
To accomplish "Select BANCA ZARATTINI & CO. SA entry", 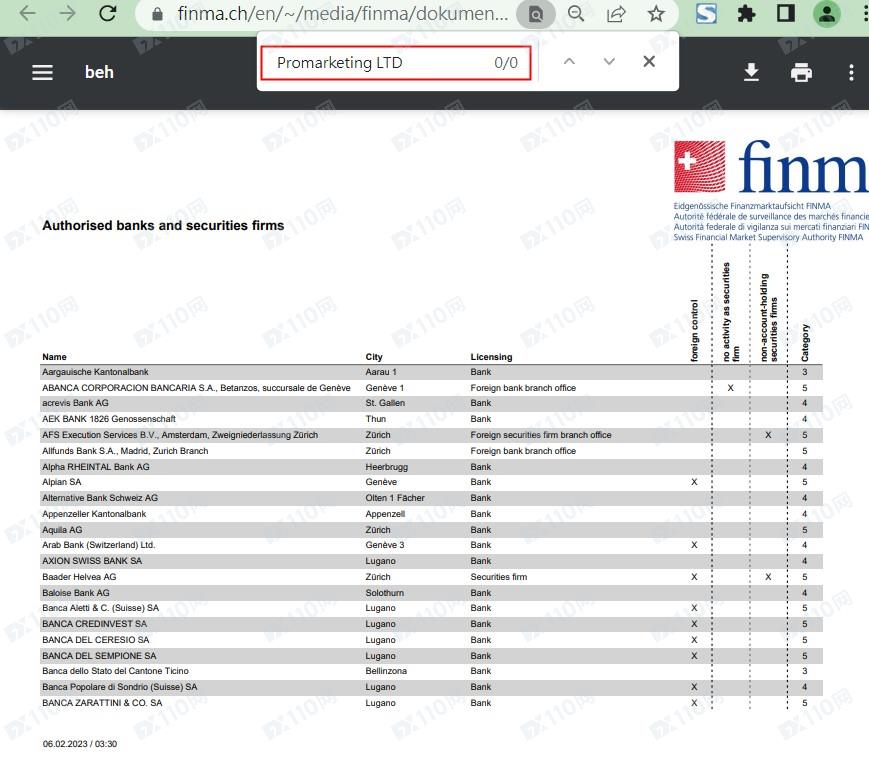I will (103, 703).
